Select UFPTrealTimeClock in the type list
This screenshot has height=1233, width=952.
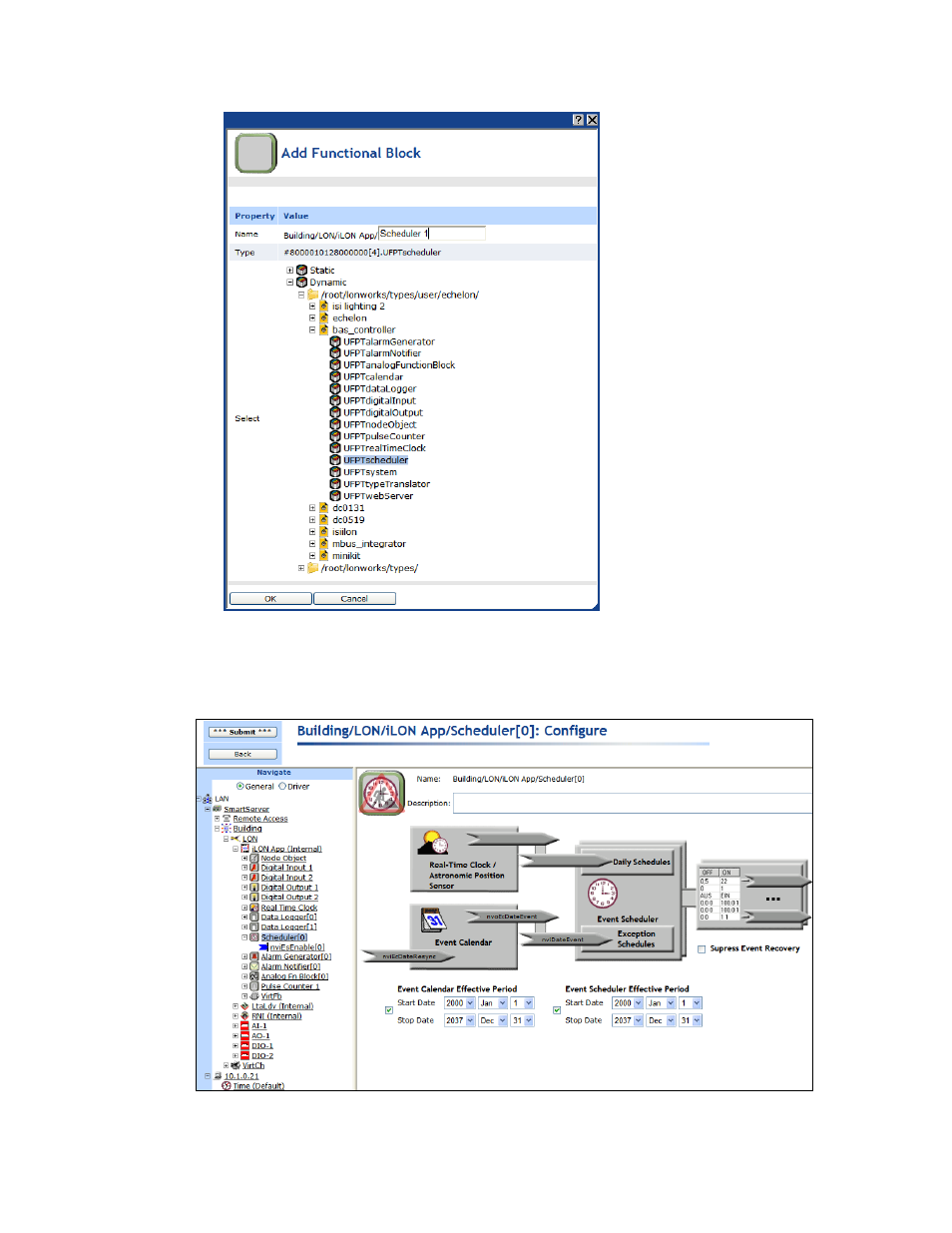click(x=384, y=448)
